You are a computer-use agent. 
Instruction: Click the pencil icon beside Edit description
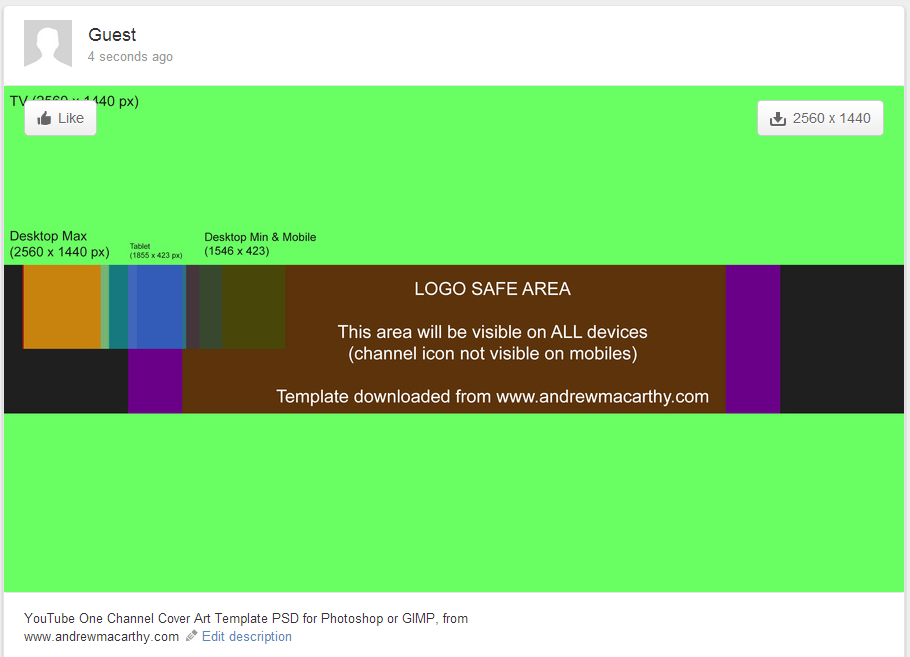(x=190, y=636)
